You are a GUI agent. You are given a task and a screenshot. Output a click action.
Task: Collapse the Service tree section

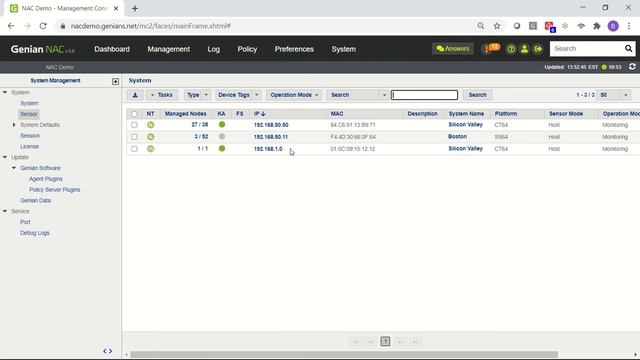5,211
